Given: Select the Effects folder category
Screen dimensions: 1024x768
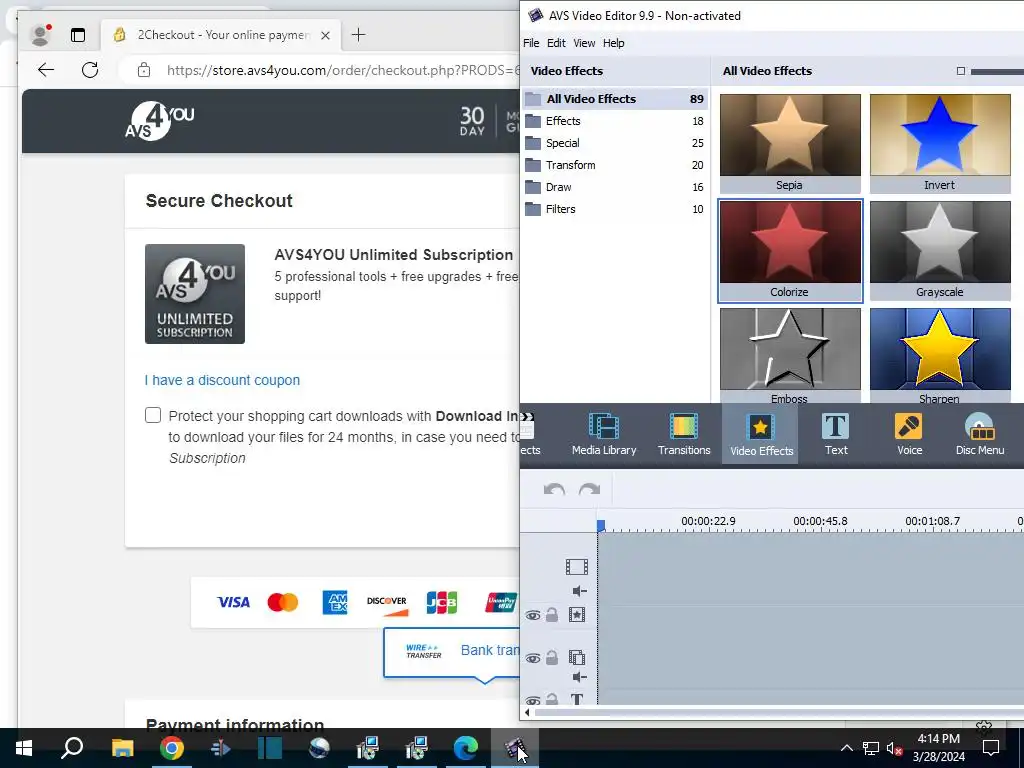Looking at the screenshot, I should [x=615, y=121].
